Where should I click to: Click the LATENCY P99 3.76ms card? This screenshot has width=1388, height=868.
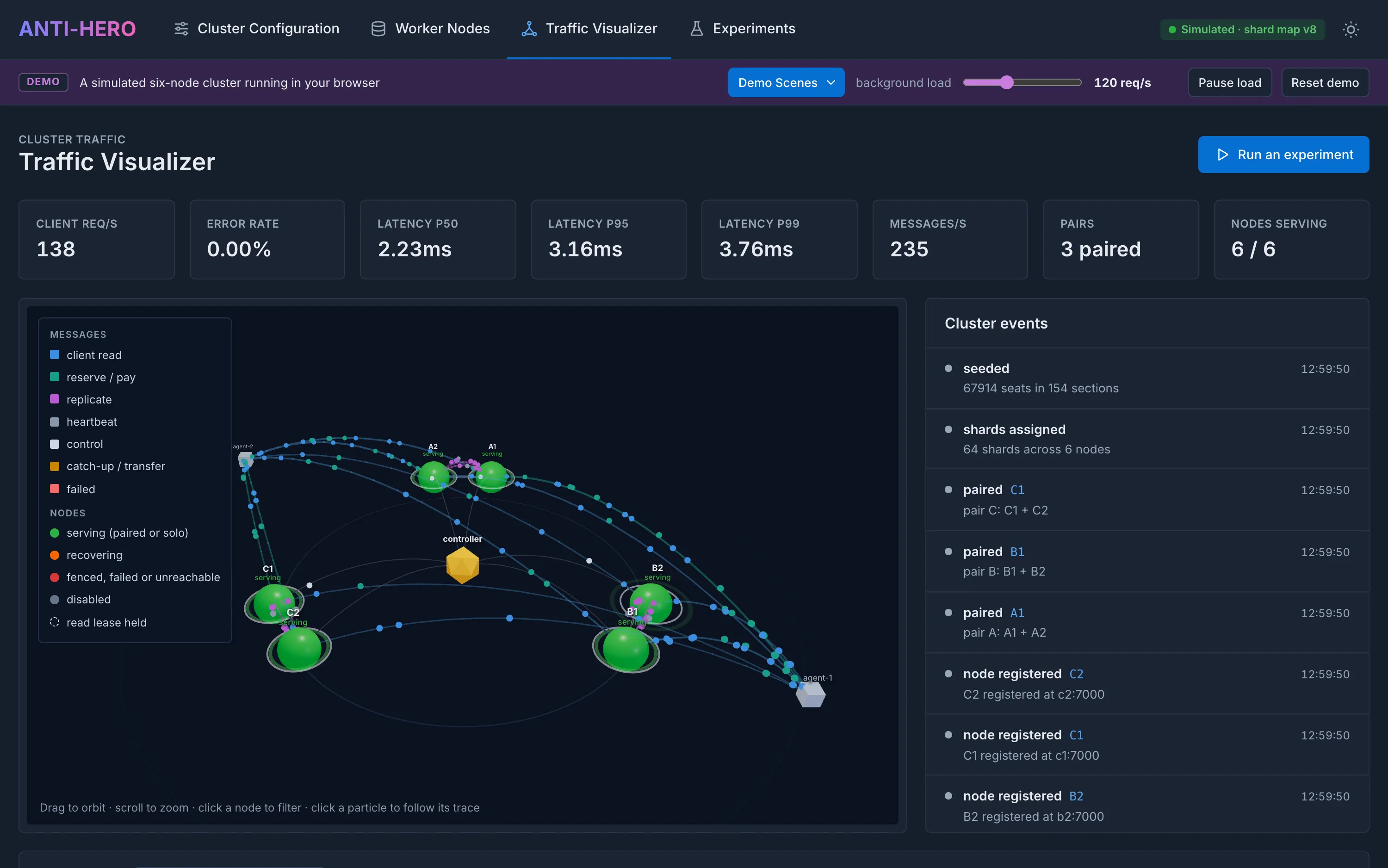(x=779, y=239)
